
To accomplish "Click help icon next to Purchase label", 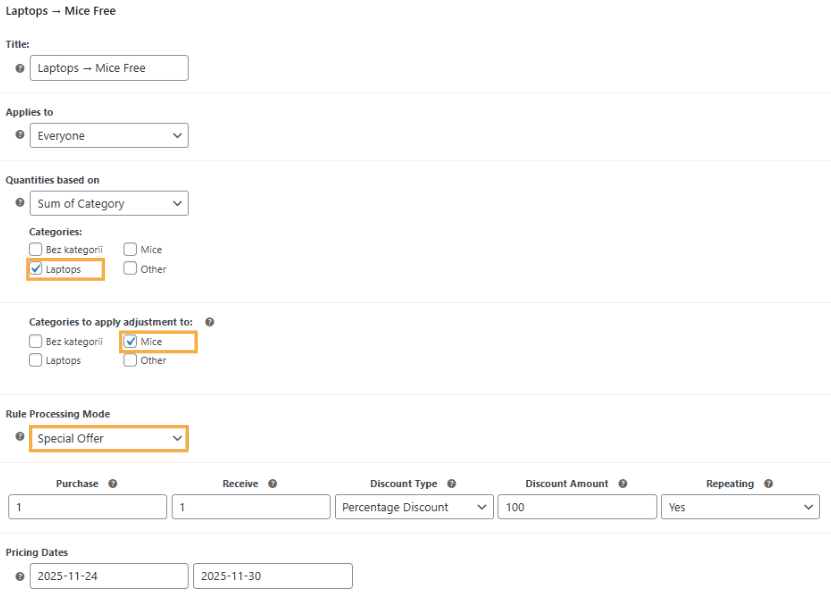I will (113, 484).
